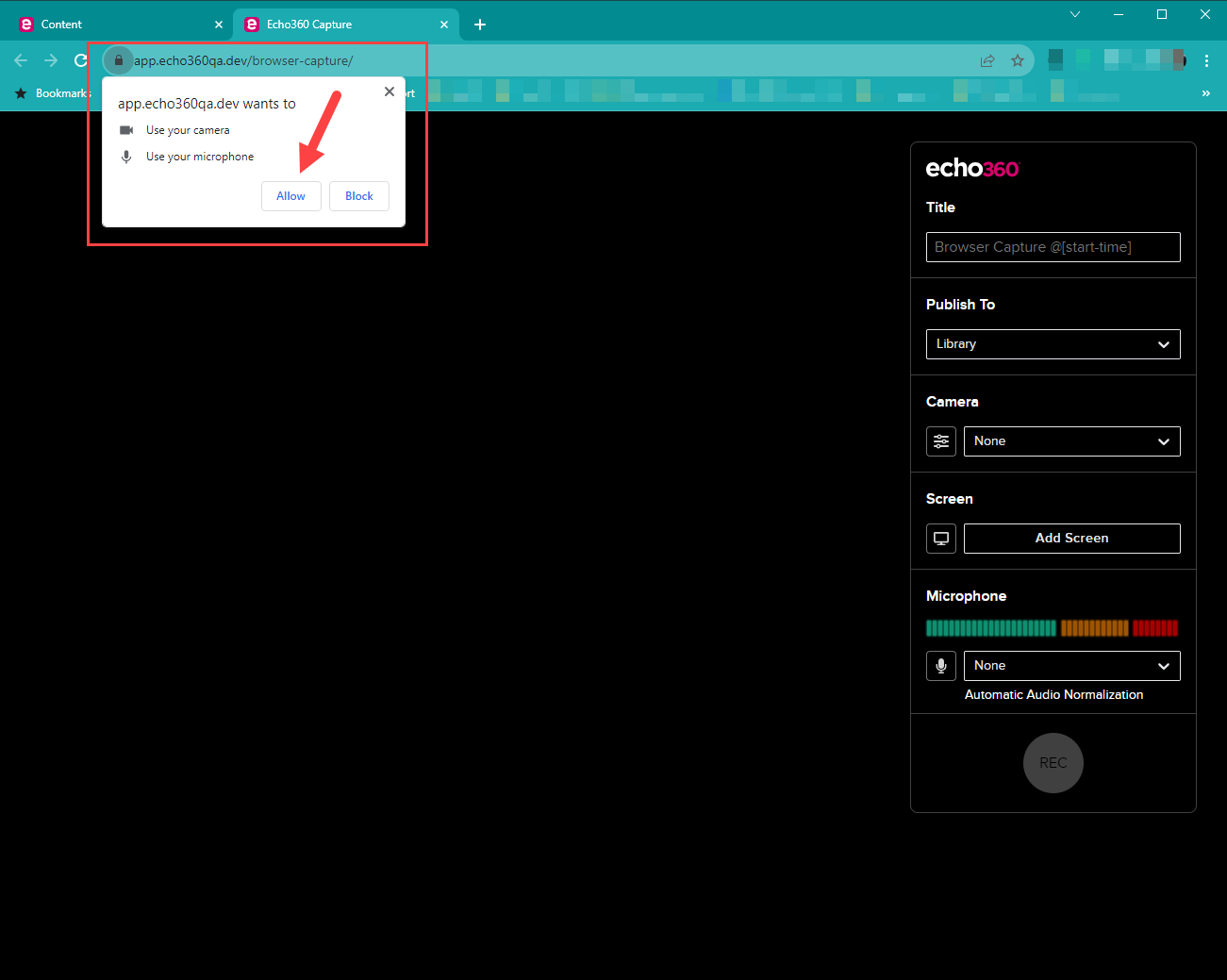Reload the current page
Screen dimensions: 1227x980
81,60
